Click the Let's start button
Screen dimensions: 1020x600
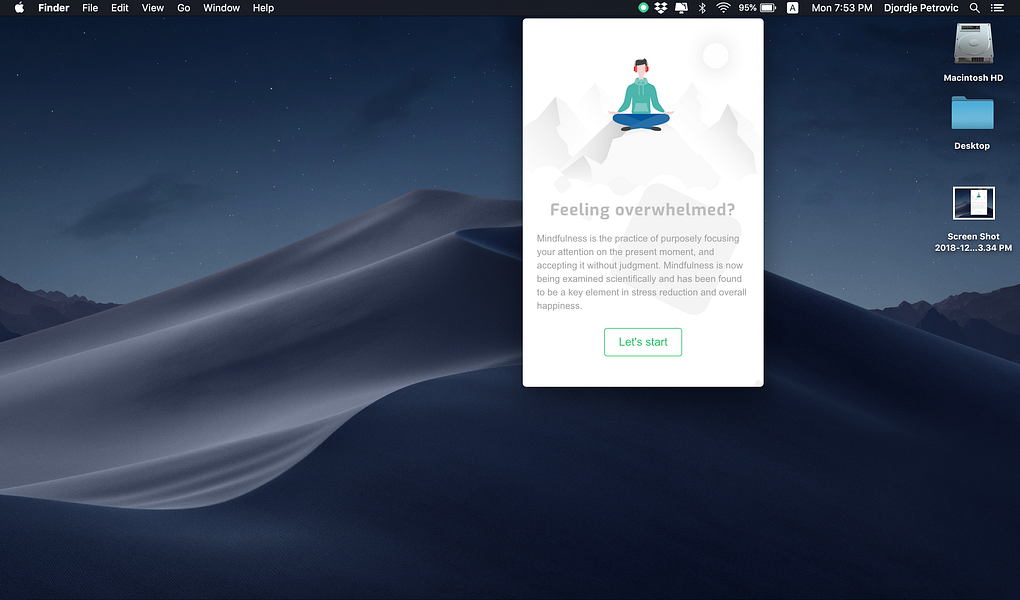(643, 342)
